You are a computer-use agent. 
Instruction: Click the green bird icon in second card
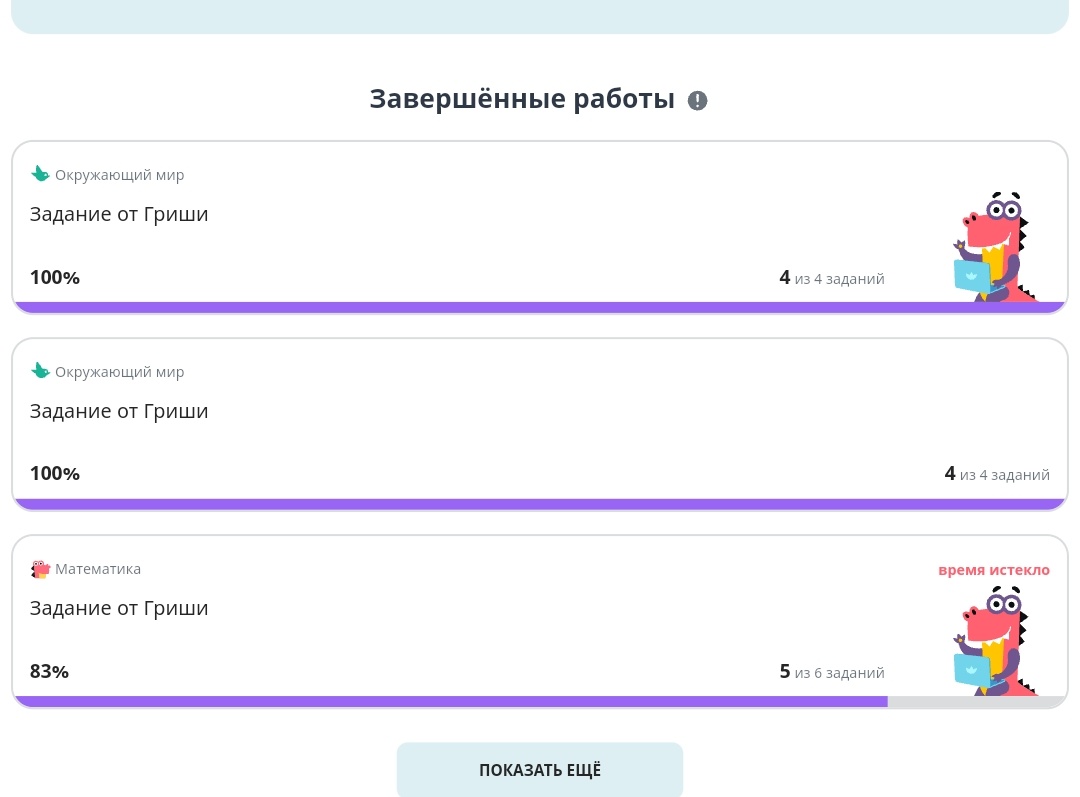pyautogui.click(x=40, y=371)
